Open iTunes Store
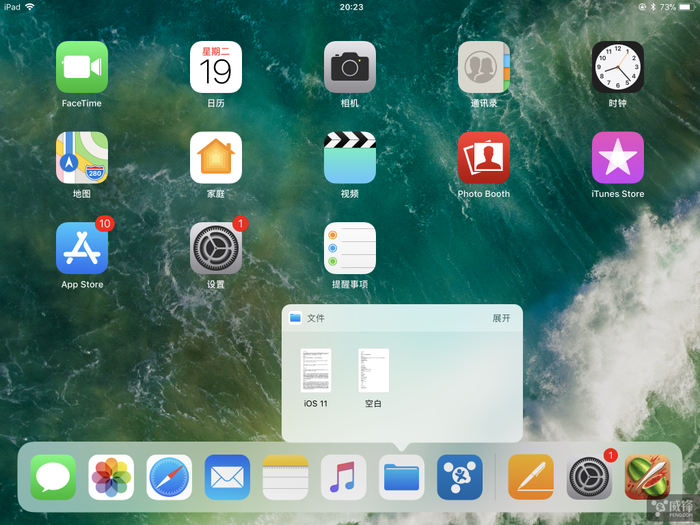Image resolution: width=700 pixels, height=525 pixels. (617, 158)
